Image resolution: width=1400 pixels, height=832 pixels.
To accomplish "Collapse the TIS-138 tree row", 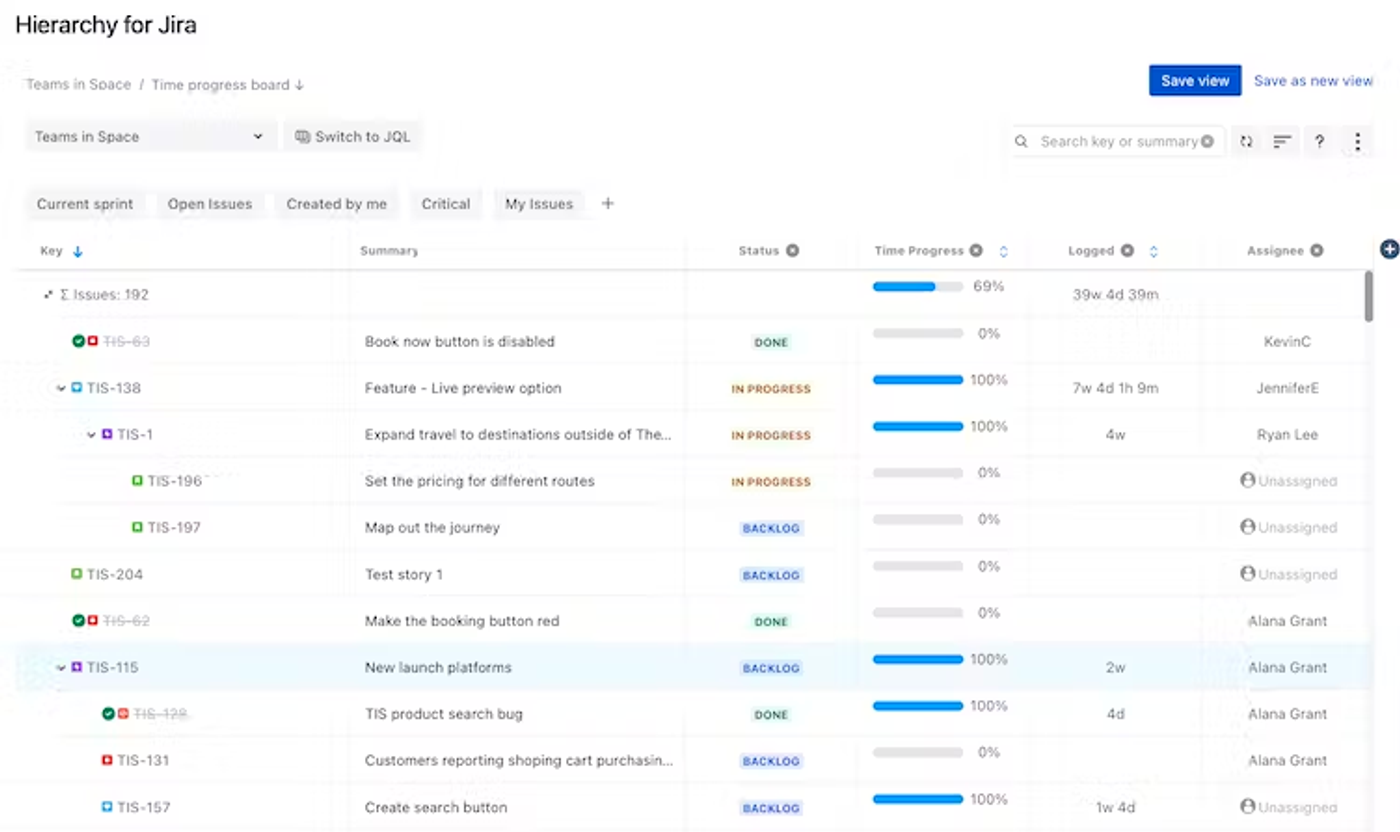I will (x=61, y=388).
